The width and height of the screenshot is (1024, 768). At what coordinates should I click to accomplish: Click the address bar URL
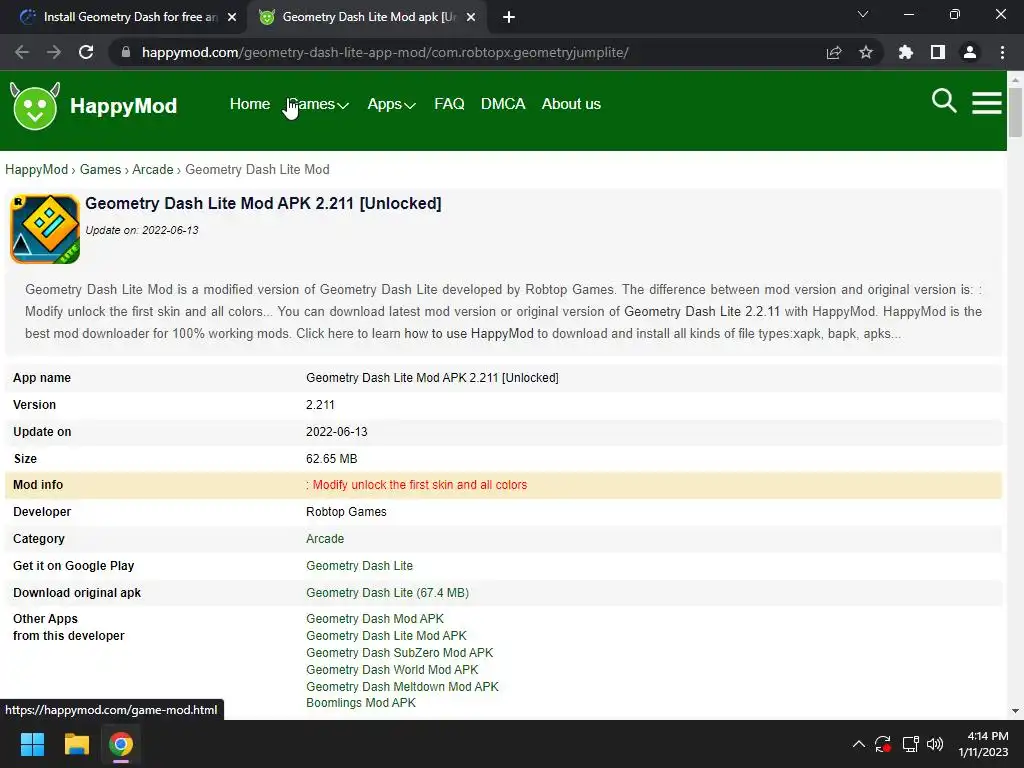point(385,52)
